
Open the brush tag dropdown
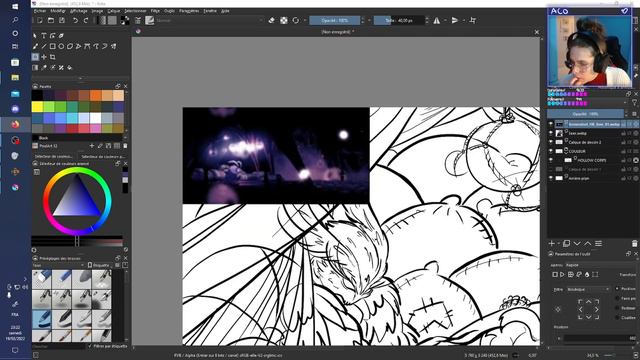click(58, 265)
